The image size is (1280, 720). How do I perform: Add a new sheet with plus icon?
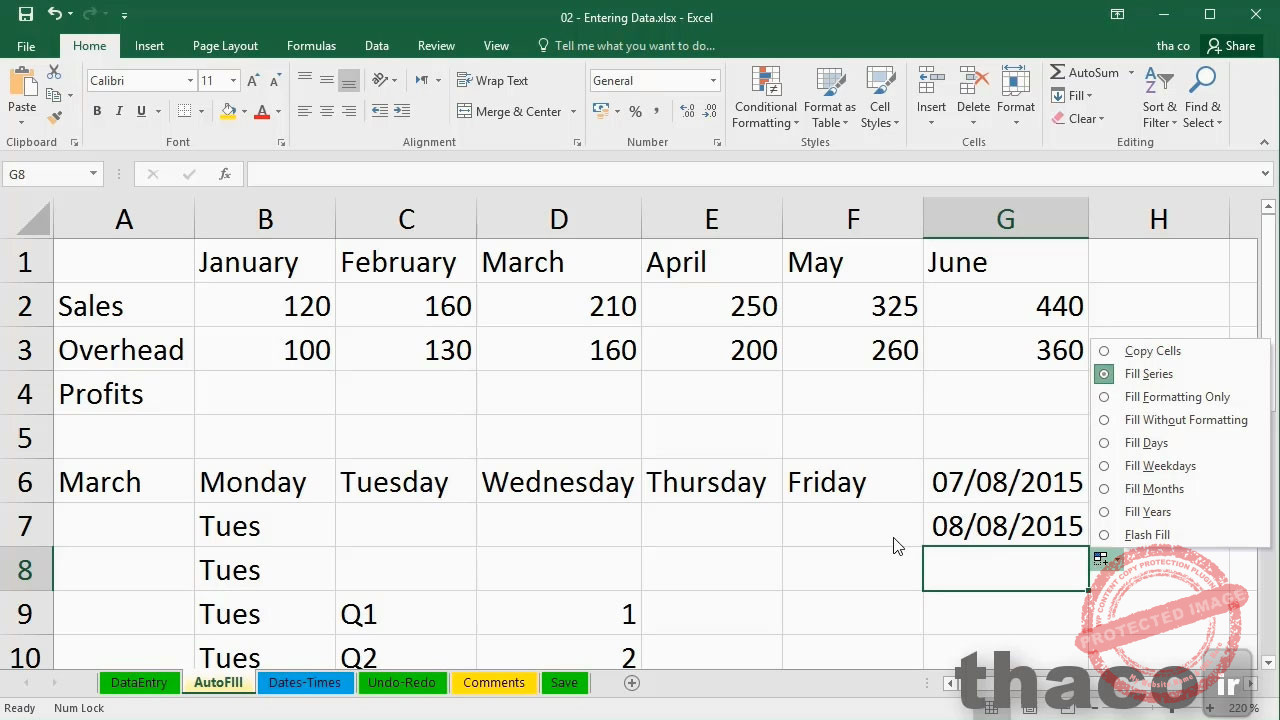[x=631, y=683]
